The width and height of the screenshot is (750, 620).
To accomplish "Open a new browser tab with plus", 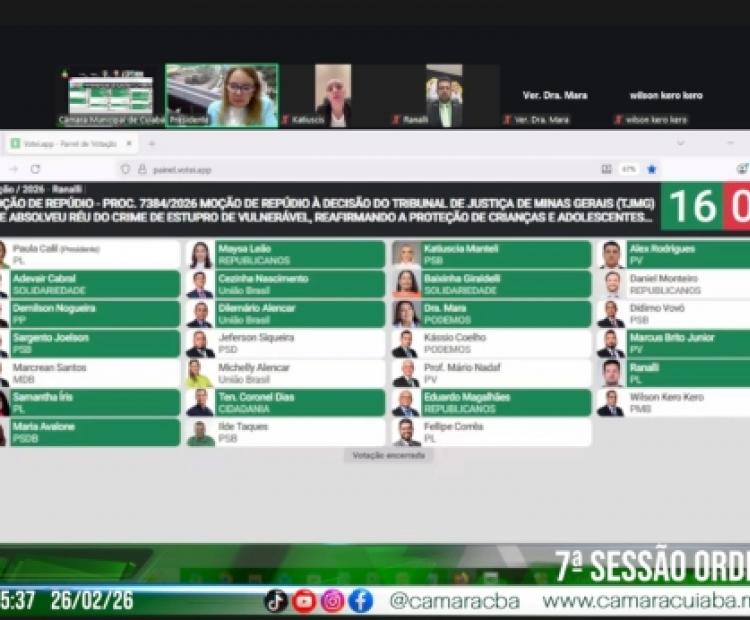I will click(151, 144).
